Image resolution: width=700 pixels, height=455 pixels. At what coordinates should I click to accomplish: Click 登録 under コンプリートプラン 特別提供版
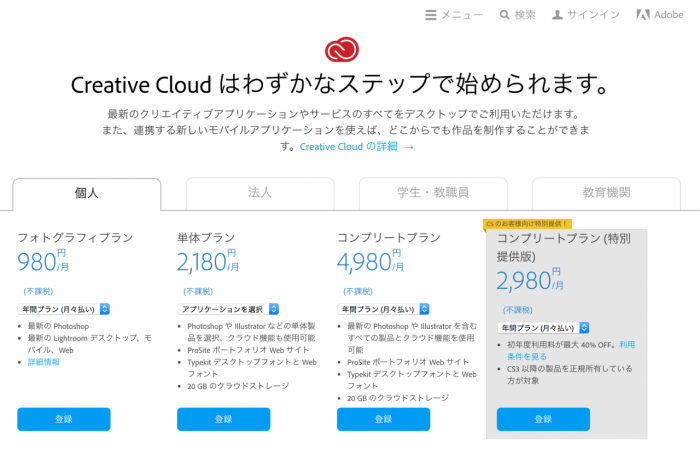[543, 419]
